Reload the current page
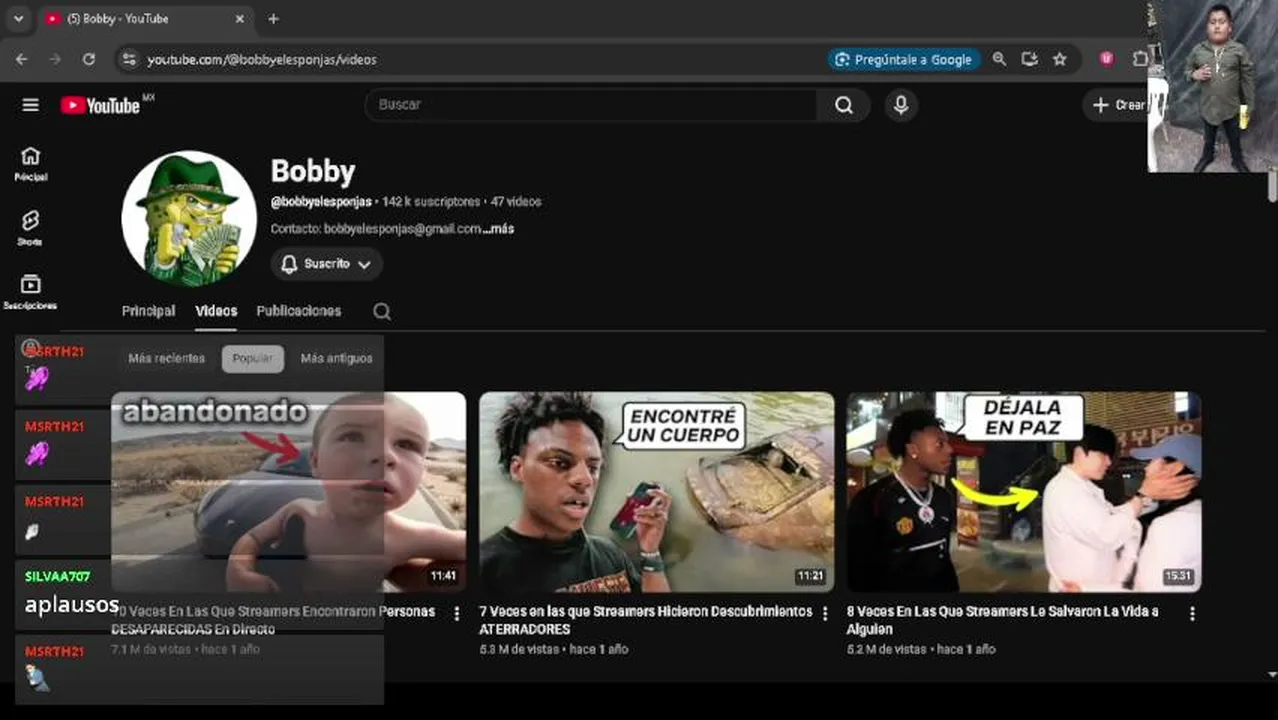The height and width of the screenshot is (720, 1278). pos(88,59)
